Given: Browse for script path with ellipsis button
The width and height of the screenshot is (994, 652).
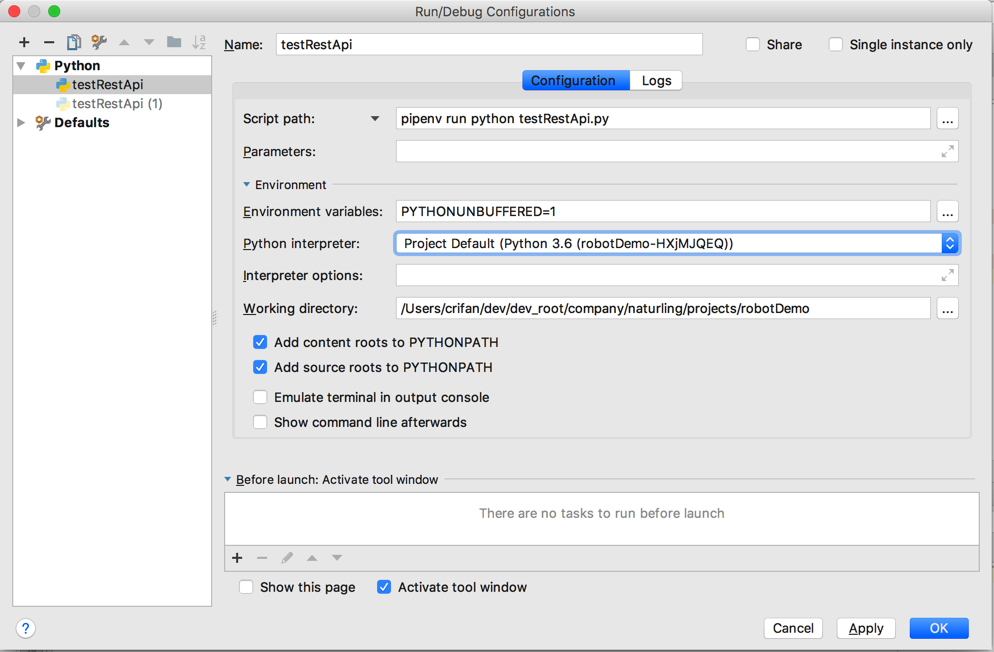Looking at the screenshot, I should (x=947, y=119).
